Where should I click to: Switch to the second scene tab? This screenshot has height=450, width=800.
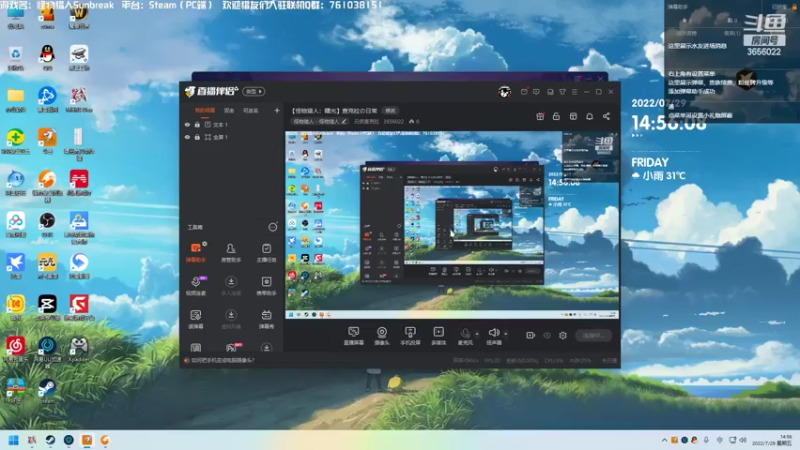pyautogui.click(x=229, y=111)
